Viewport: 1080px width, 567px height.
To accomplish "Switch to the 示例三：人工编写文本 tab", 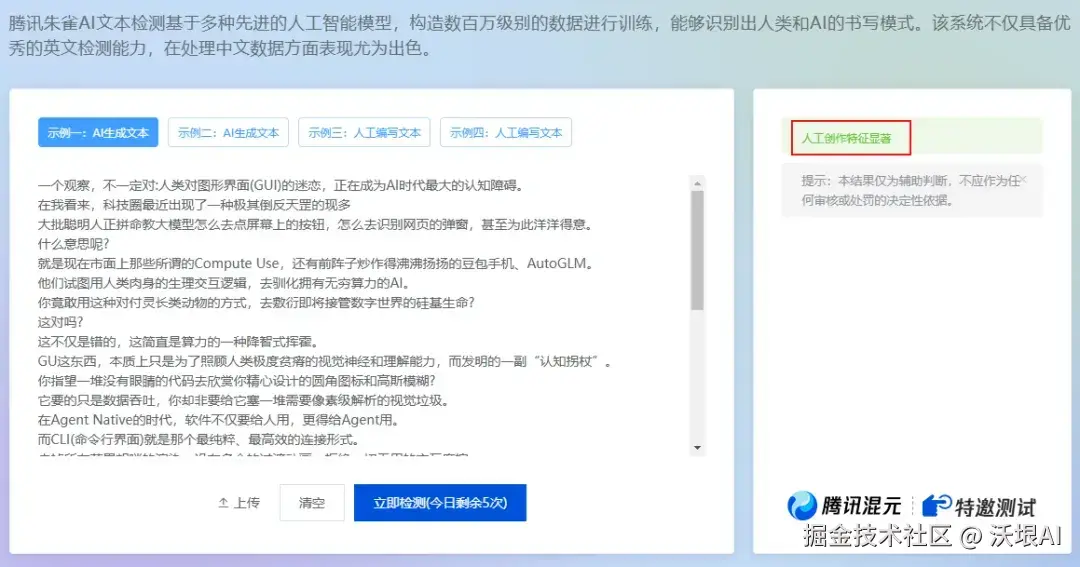I will pyautogui.click(x=364, y=132).
